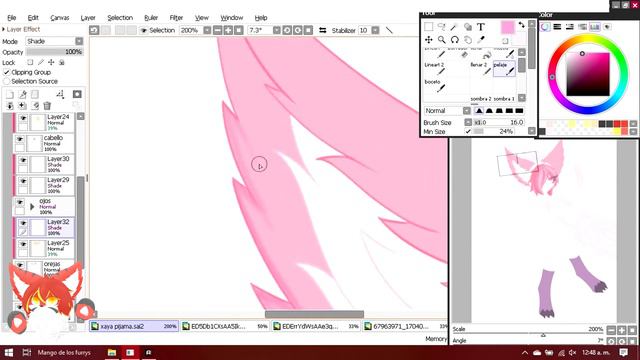Delete the selected layer

point(47,106)
